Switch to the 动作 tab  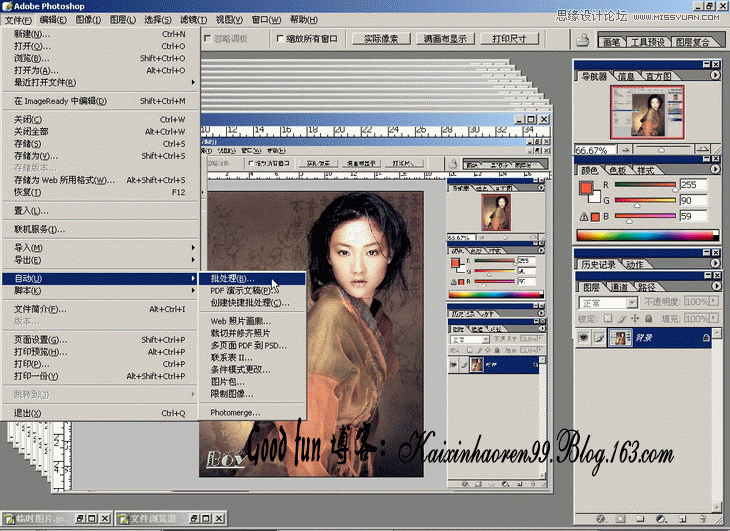click(x=635, y=265)
